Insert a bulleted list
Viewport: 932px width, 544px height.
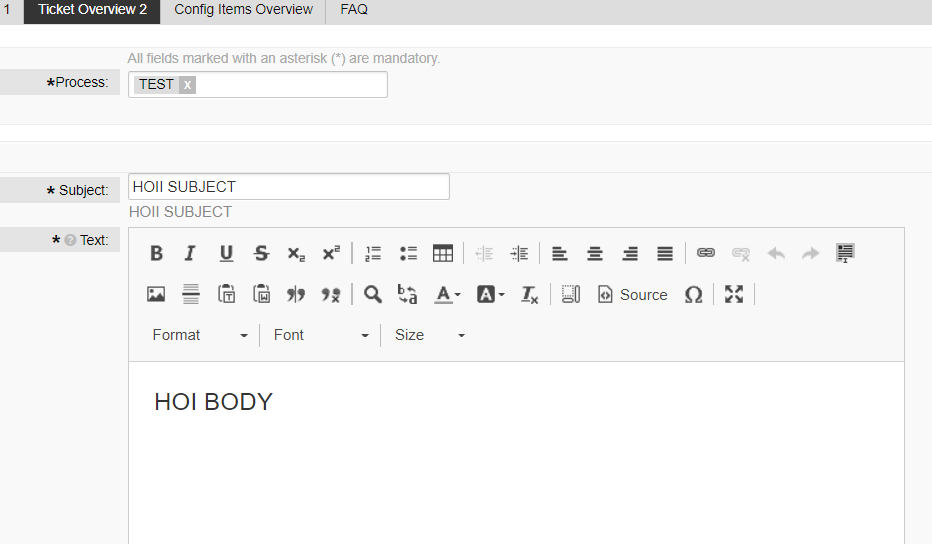click(x=408, y=253)
